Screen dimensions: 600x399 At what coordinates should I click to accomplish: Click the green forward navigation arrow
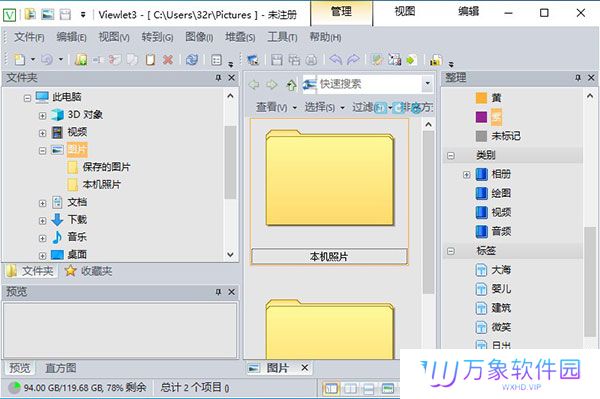pyautogui.click(x=272, y=84)
